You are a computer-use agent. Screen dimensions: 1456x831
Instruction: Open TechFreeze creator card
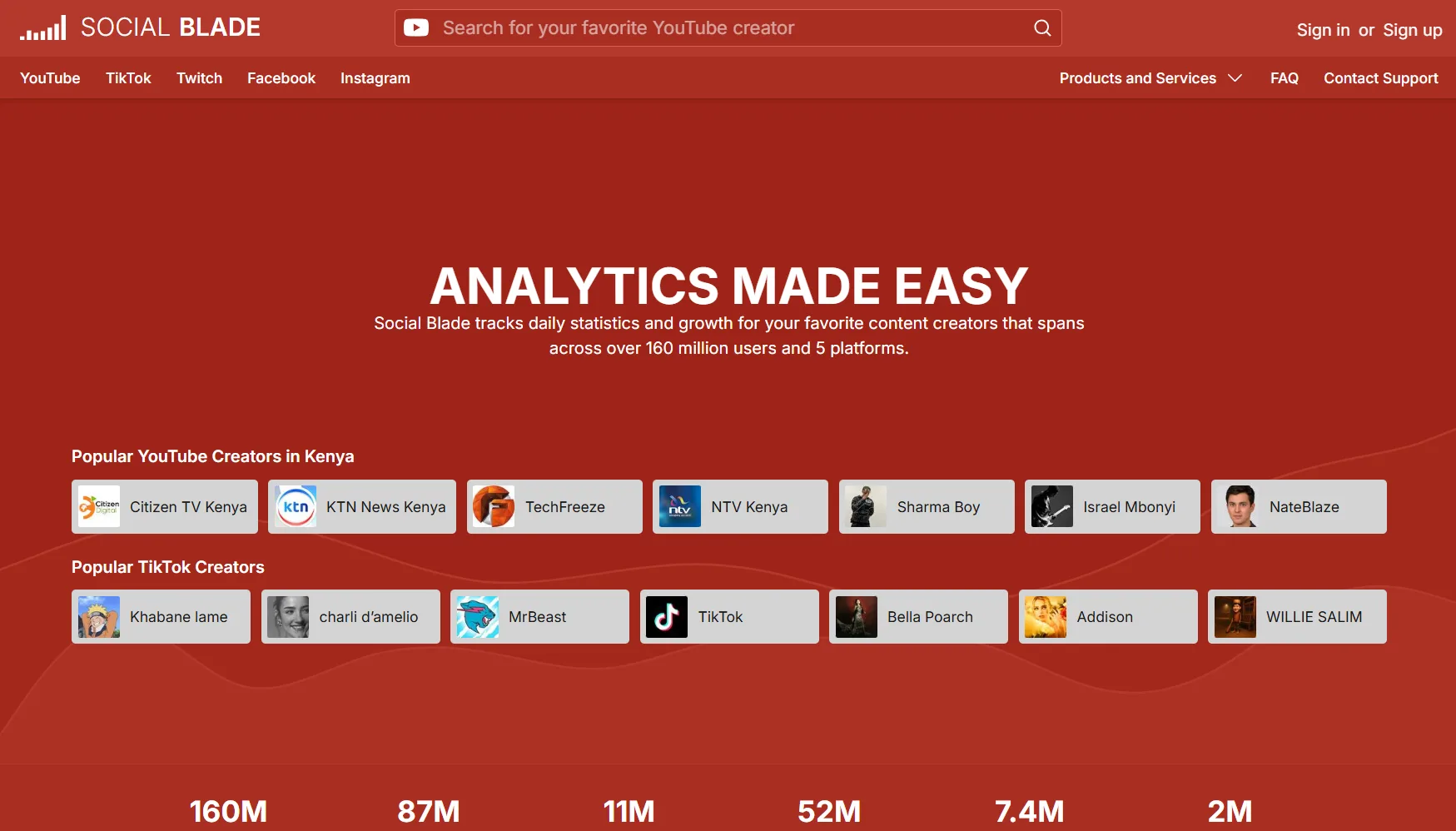coord(554,506)
